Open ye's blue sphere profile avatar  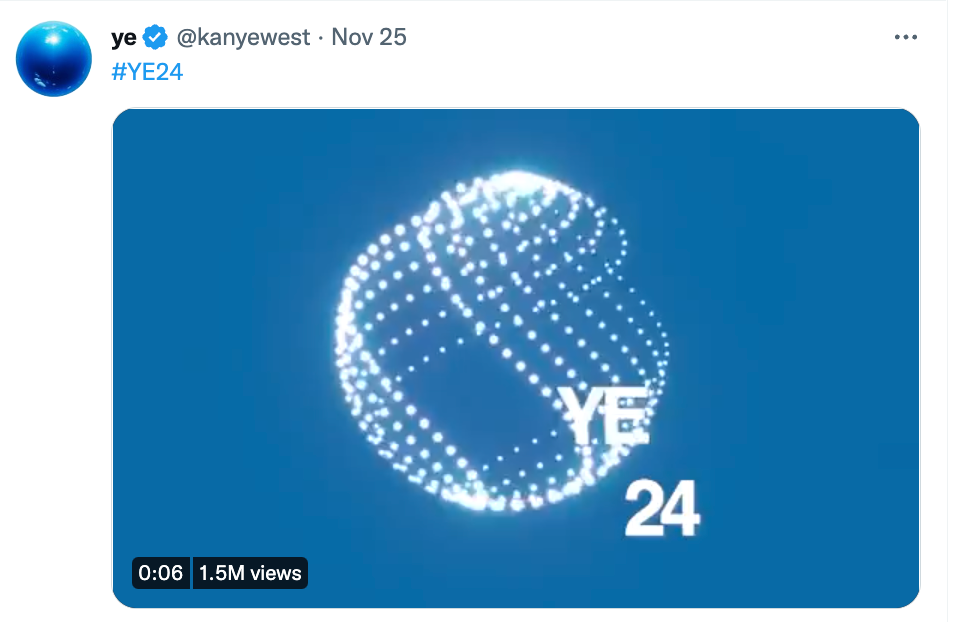coord(54,57)
